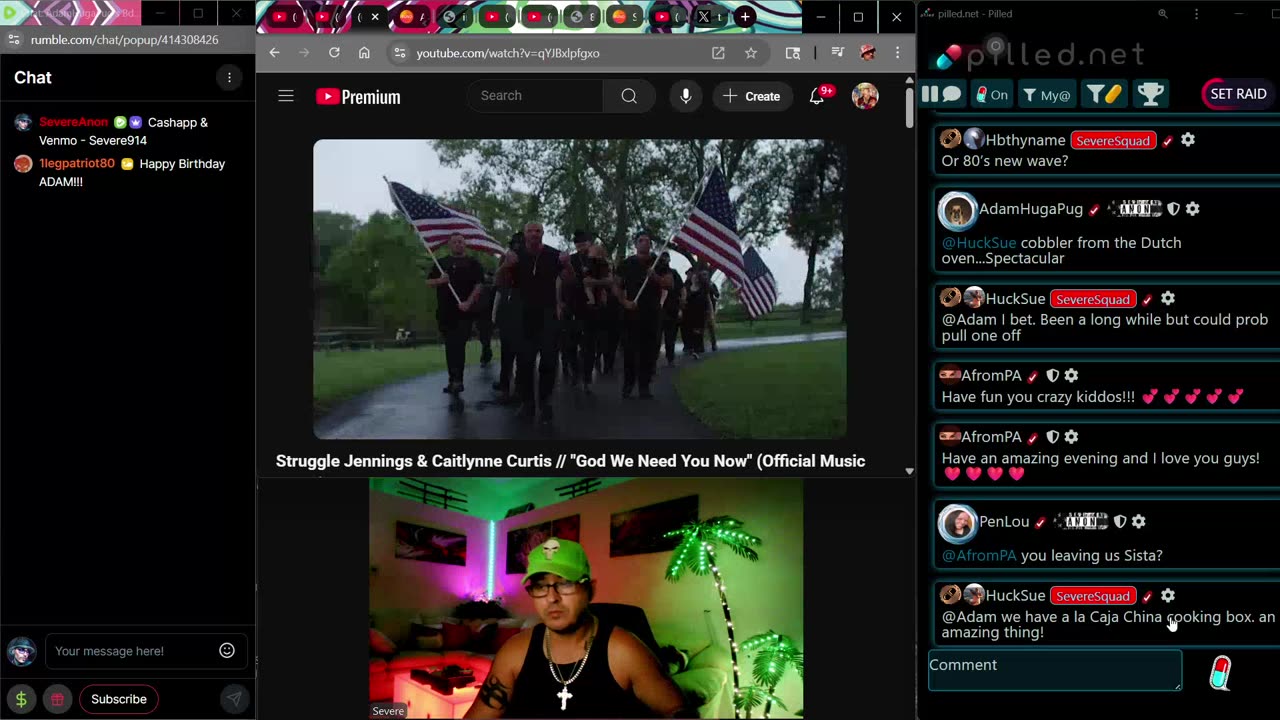The image size is (1280, 720).
Task: Click AdamHugaPug's avatar in the chat
Action: 957,210
